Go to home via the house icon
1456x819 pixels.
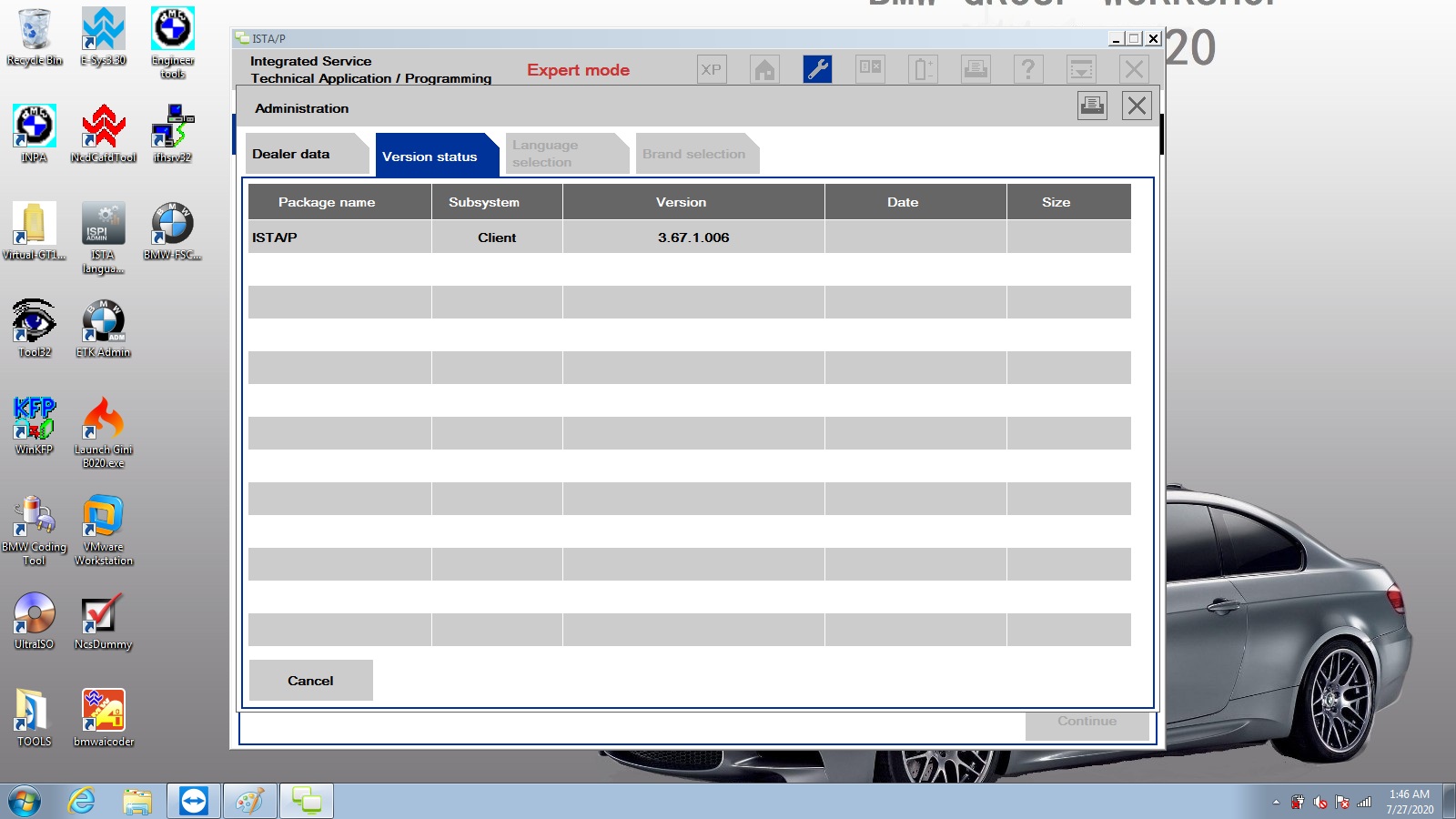point(764,69)
